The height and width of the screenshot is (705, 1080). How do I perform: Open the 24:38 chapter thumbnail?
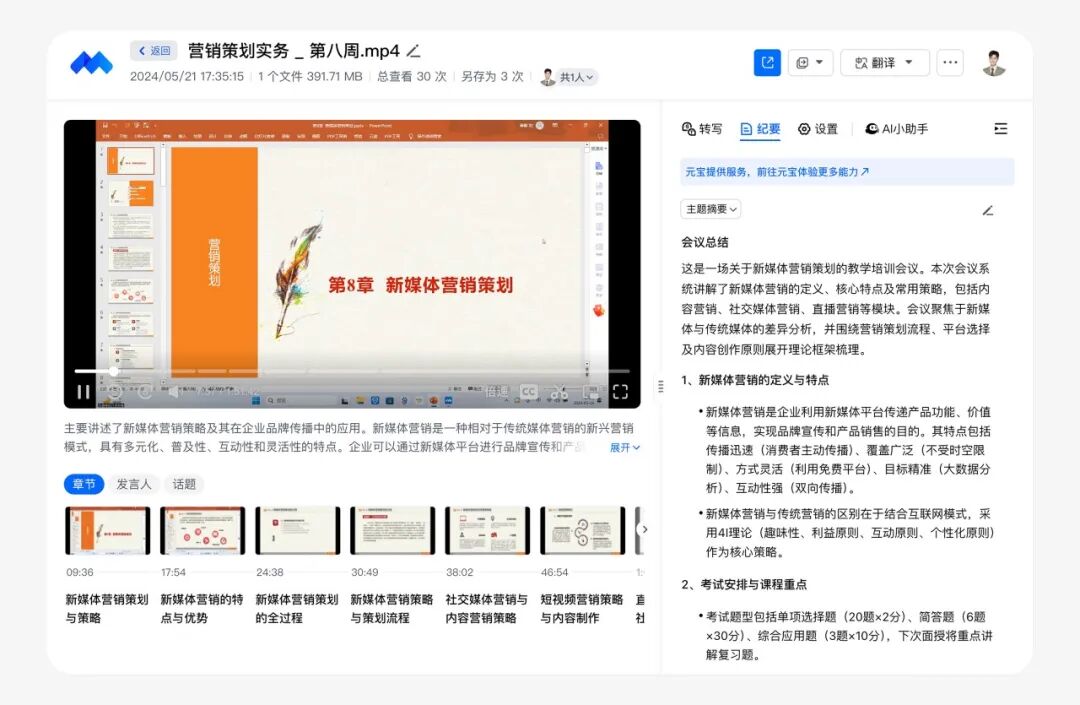297,530
